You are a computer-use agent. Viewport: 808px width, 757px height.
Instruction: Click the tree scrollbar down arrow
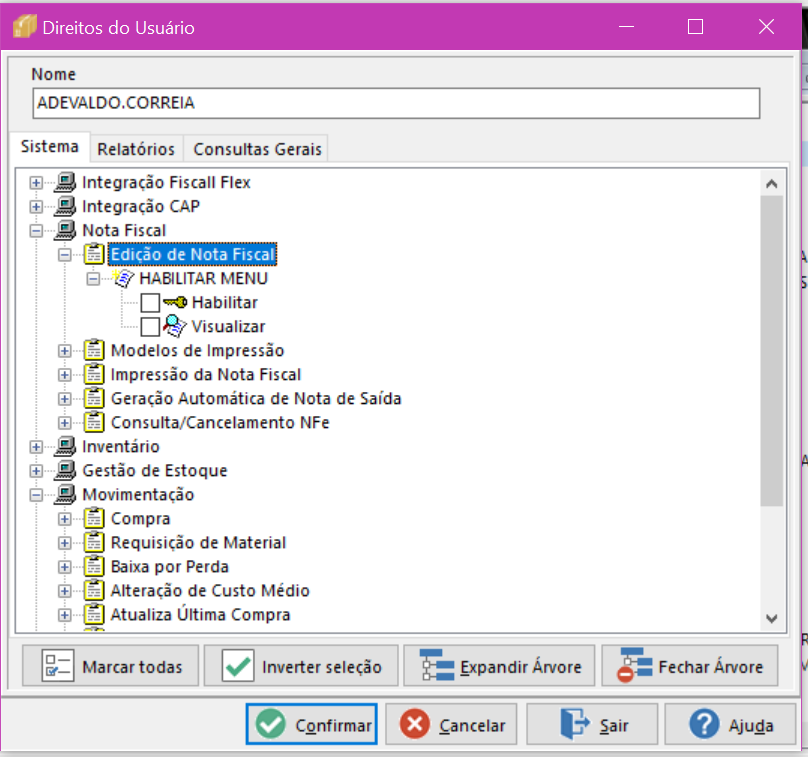coord(771,618)
